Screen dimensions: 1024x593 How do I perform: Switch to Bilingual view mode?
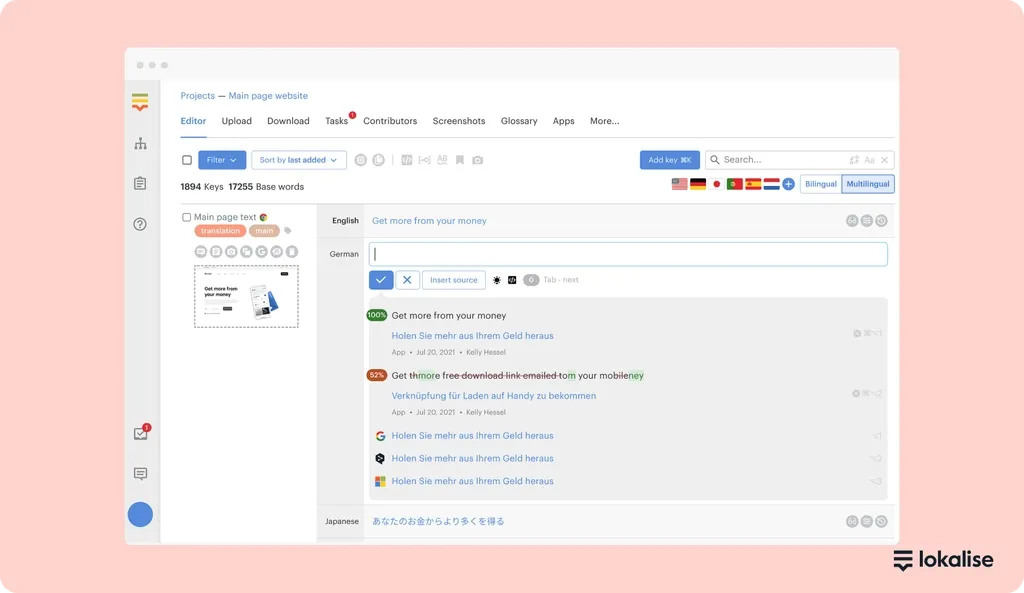pyautogui.click(x=820, y=184)
